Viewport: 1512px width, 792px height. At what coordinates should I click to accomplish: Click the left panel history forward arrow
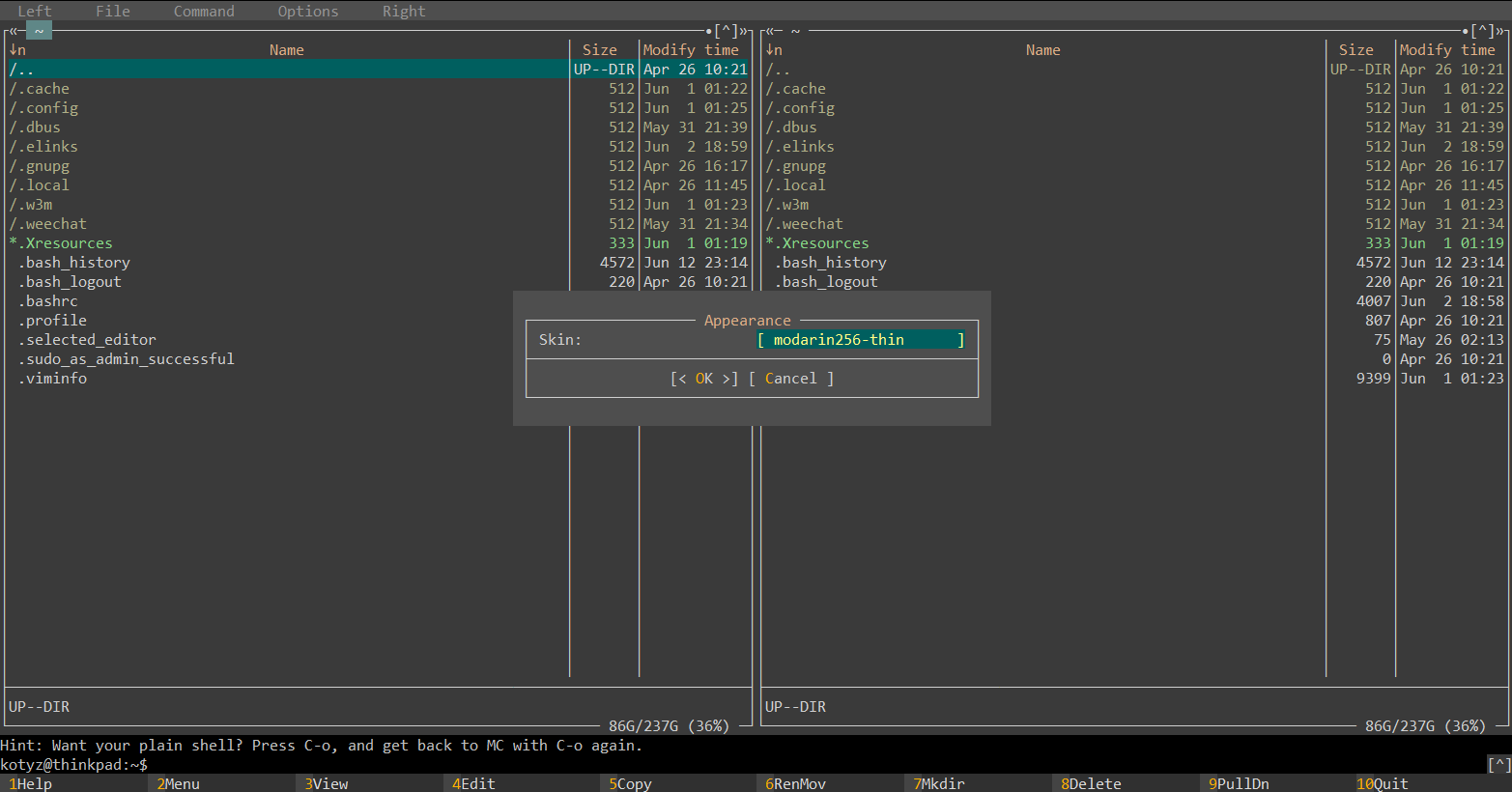click(x=745, y=31)
